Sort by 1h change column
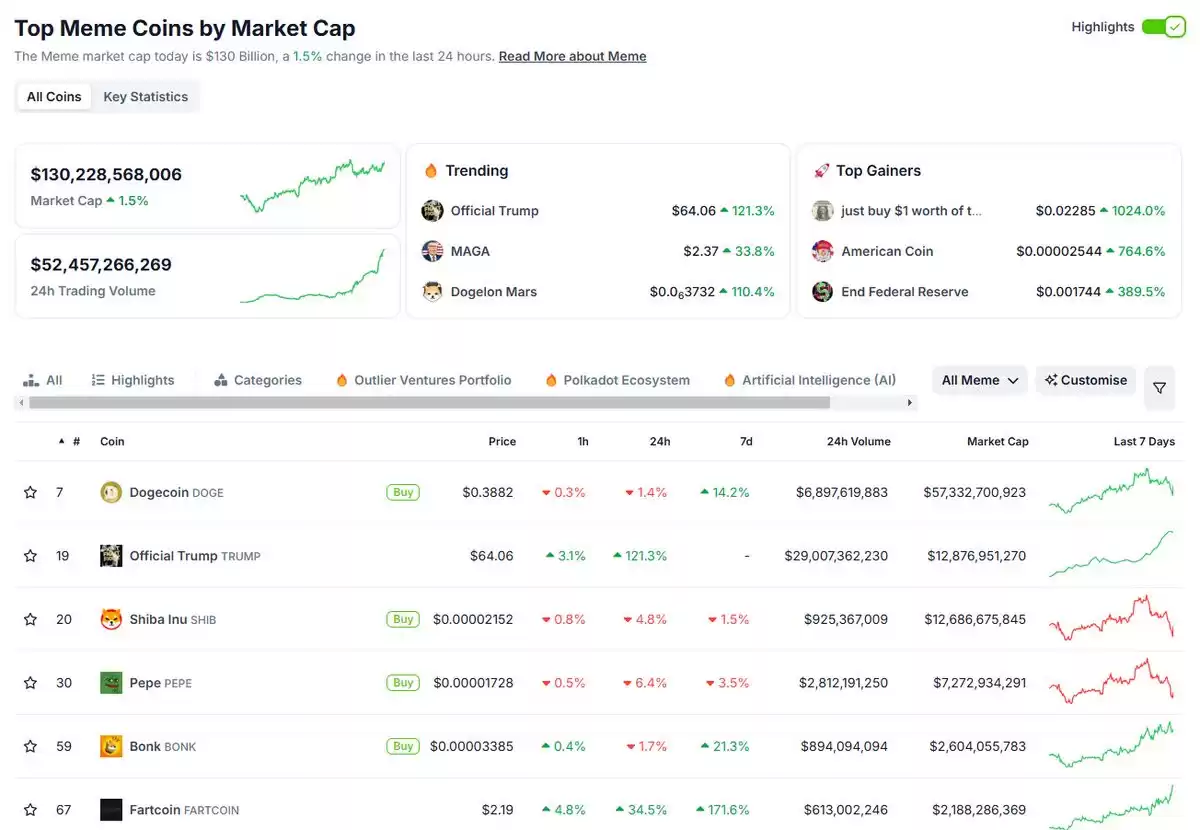1200x830 pixels. (x=583, y=441)
